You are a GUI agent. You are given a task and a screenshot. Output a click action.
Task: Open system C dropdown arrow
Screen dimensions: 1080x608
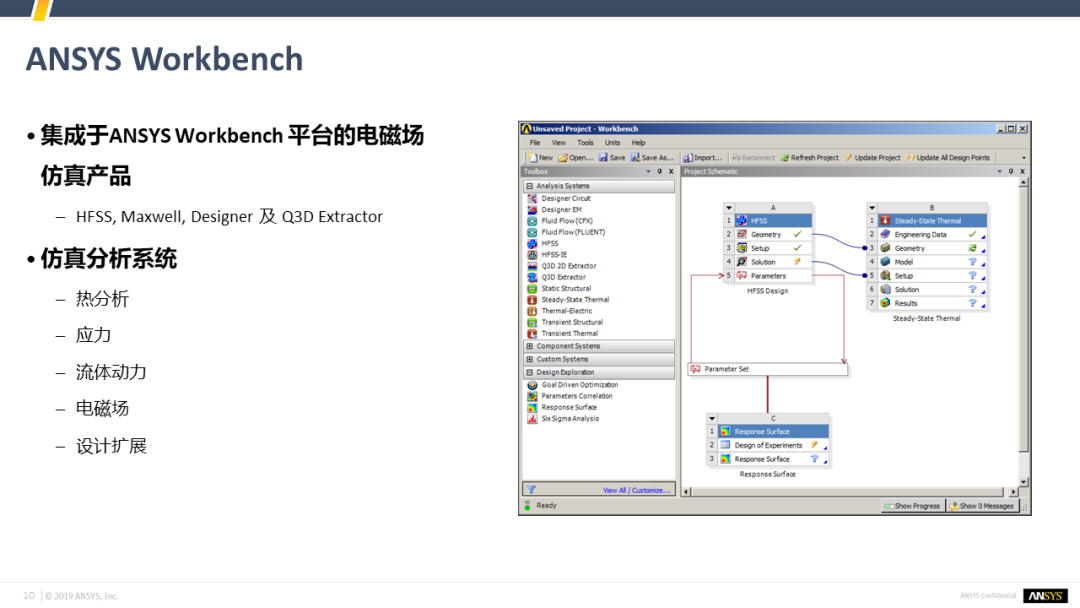coord(712,418)
